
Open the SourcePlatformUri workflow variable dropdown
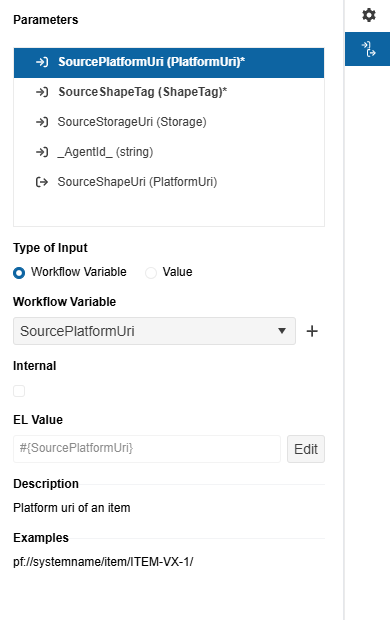pos(154,331)
